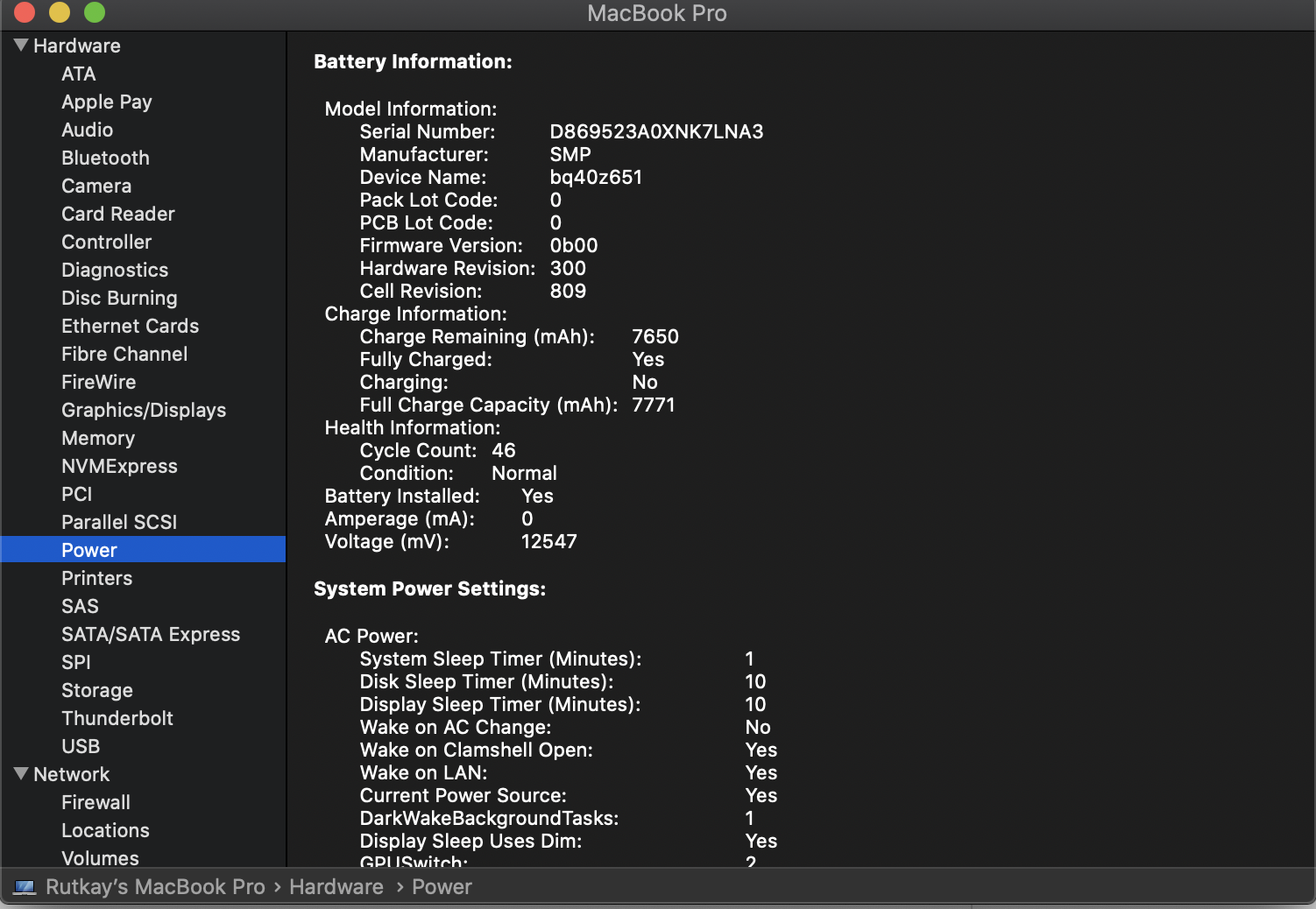Click the Manufacturer value SMP

pyautogui.click(x=570, y=154)
